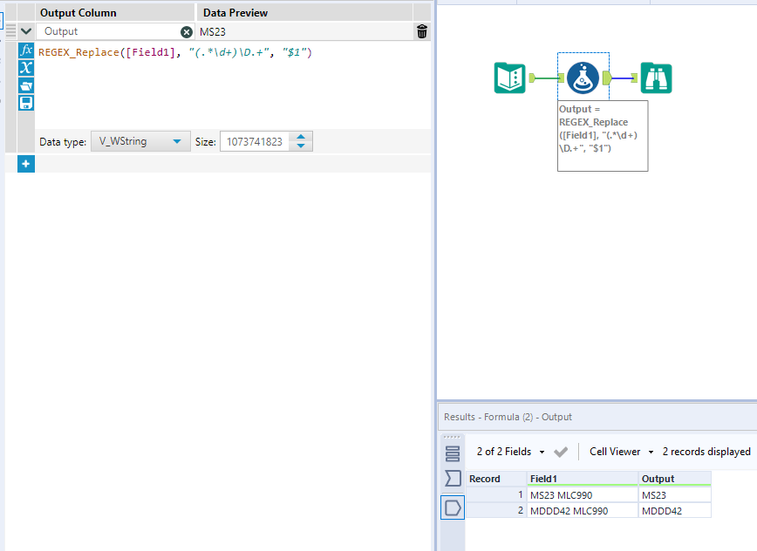Select the Browse tool on canvas
The height and width of the screenshot is (551, 757).
(x=656, y=78)
